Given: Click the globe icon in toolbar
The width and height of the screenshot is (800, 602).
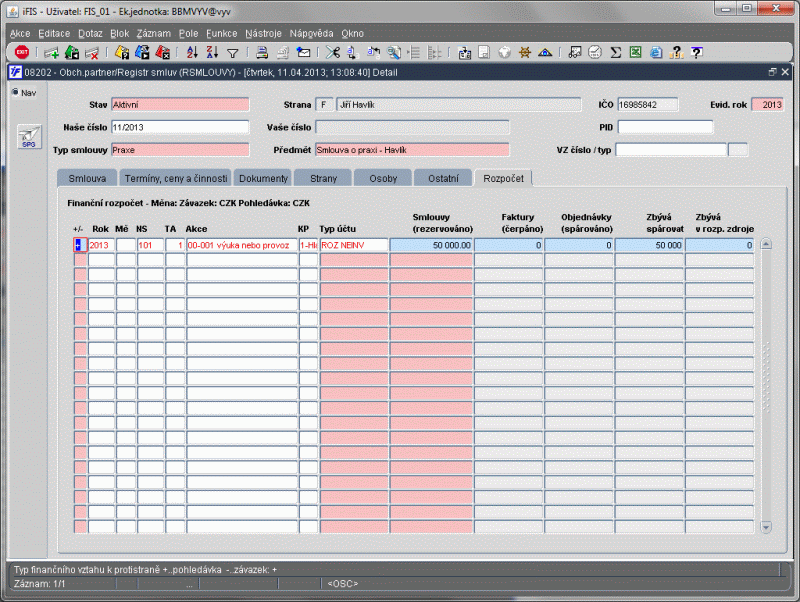Looking at the screenshot, I should pyautogui.click(x=505, y=52).
